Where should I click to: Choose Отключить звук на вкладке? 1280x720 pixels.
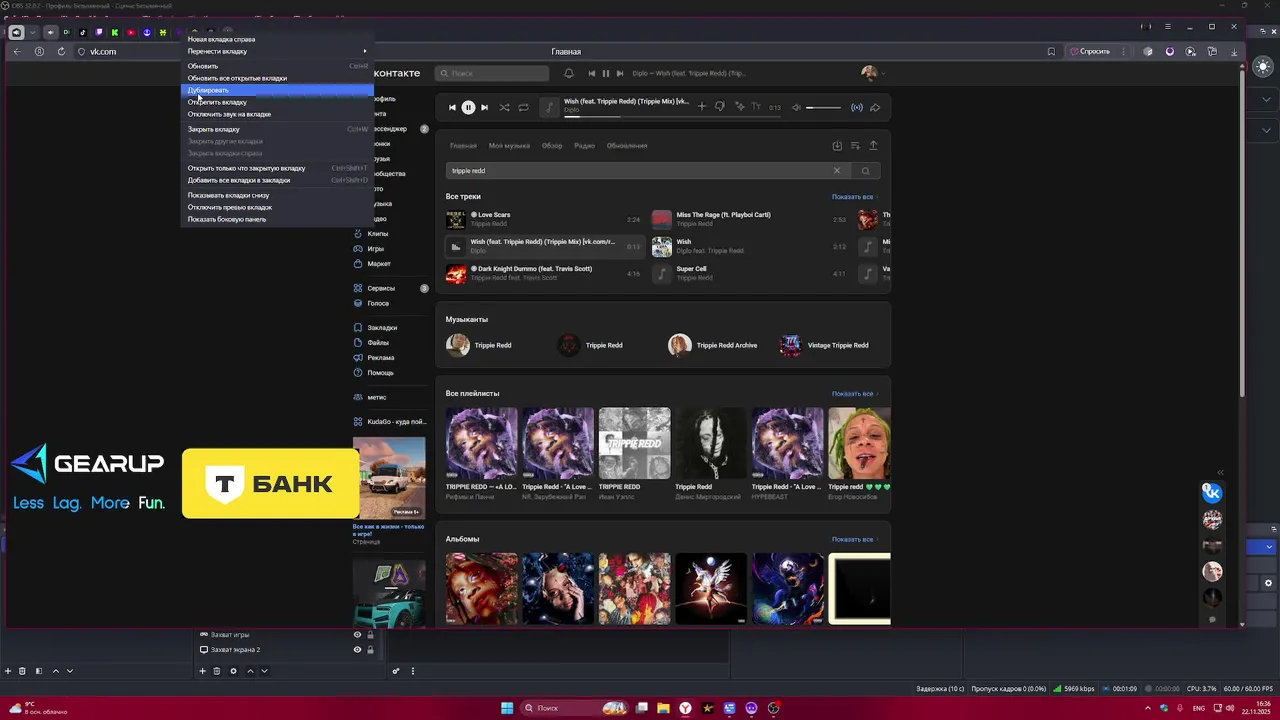[x=277, y=114]
